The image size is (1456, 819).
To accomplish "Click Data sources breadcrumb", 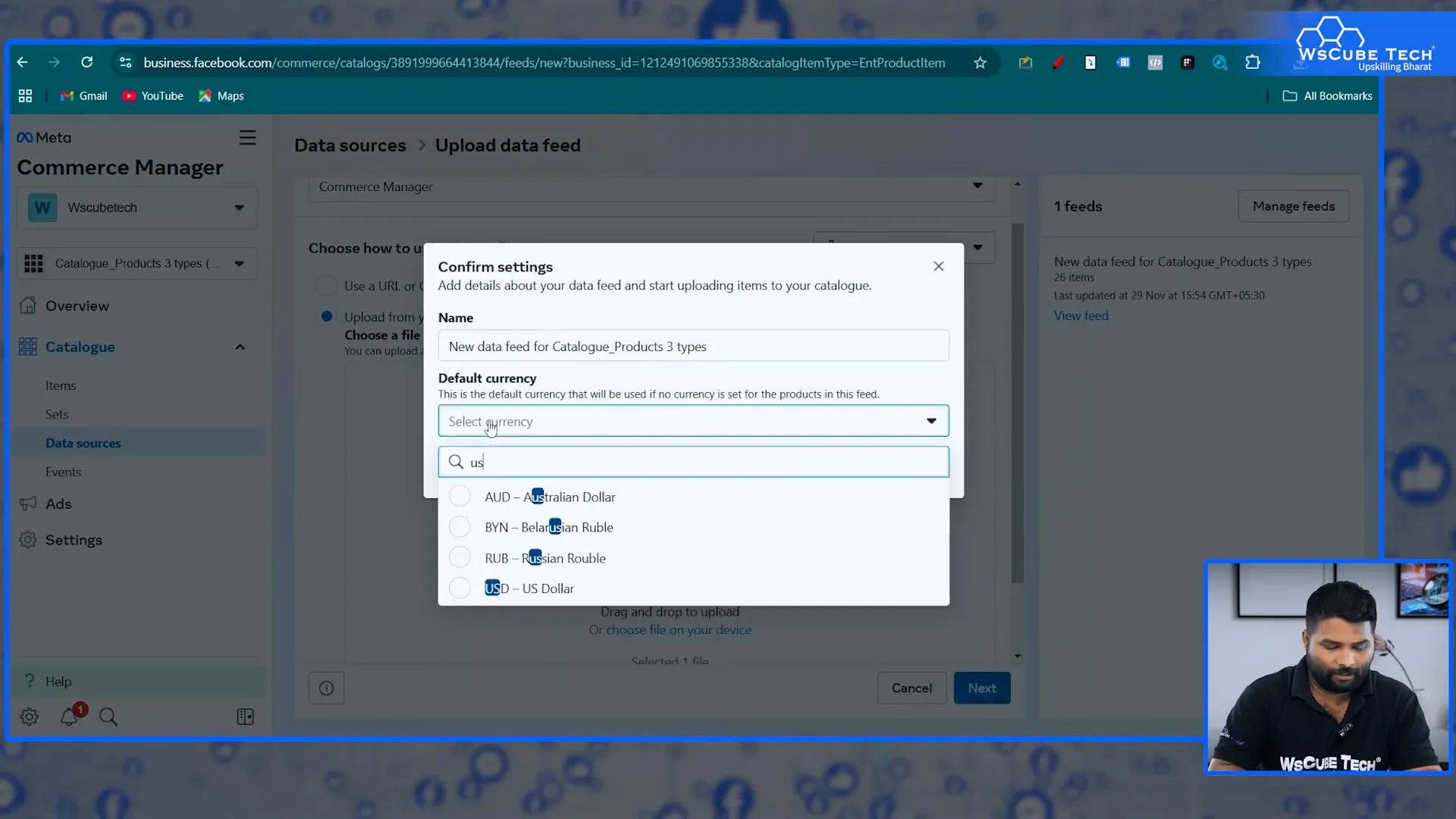I will click(350, 146).
